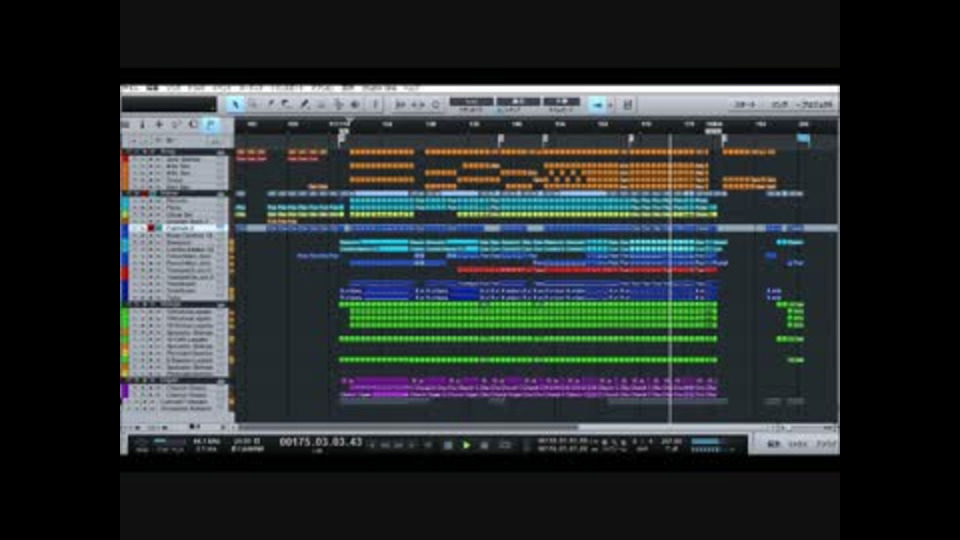960x540 pixels.
Task: Select the Bend tool
Action: (x=338, y=105)
